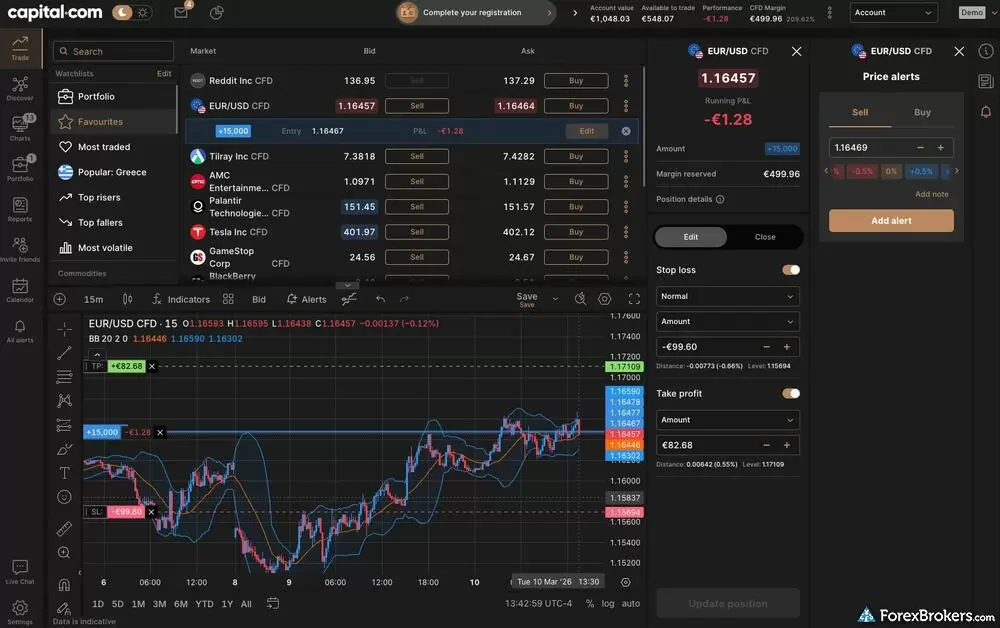Image resolution: width=1000 pixels, height=628 pixels.
Task: Select the ruler measure tool
Action: (x=64, y=529)
